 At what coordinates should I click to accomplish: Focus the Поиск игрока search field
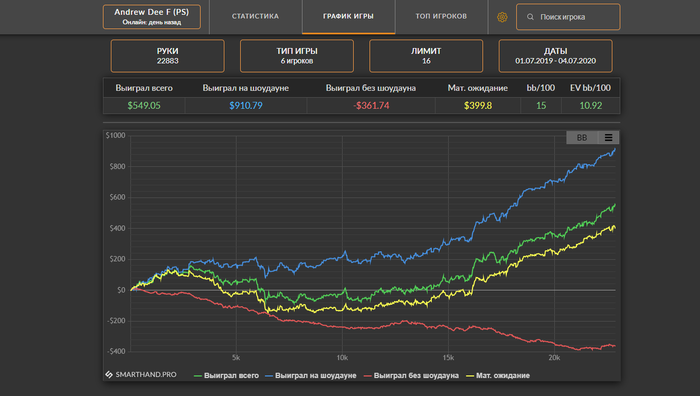pyautogui.click(x=568, y=17)
